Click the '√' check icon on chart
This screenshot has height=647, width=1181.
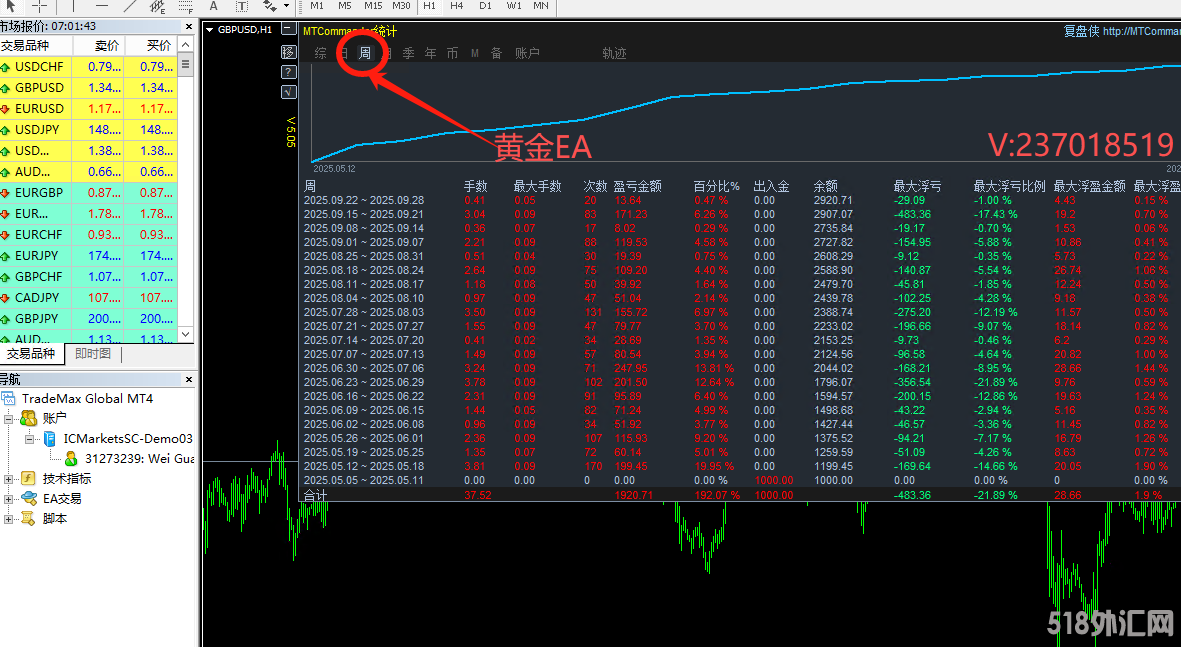[x=289, y=92]
